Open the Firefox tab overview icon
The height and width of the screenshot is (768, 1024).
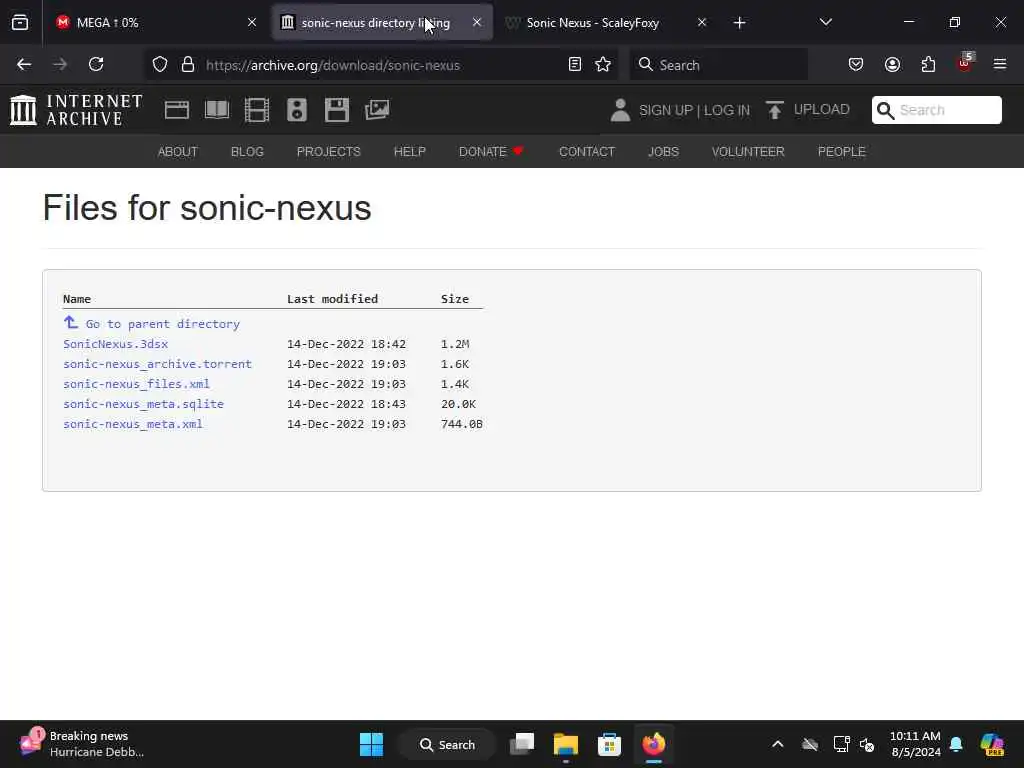click(20, 22)
